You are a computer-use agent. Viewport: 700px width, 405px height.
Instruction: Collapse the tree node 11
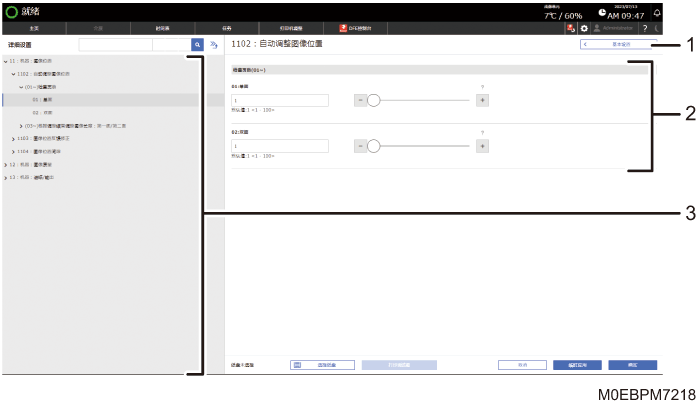click(5, 61)
